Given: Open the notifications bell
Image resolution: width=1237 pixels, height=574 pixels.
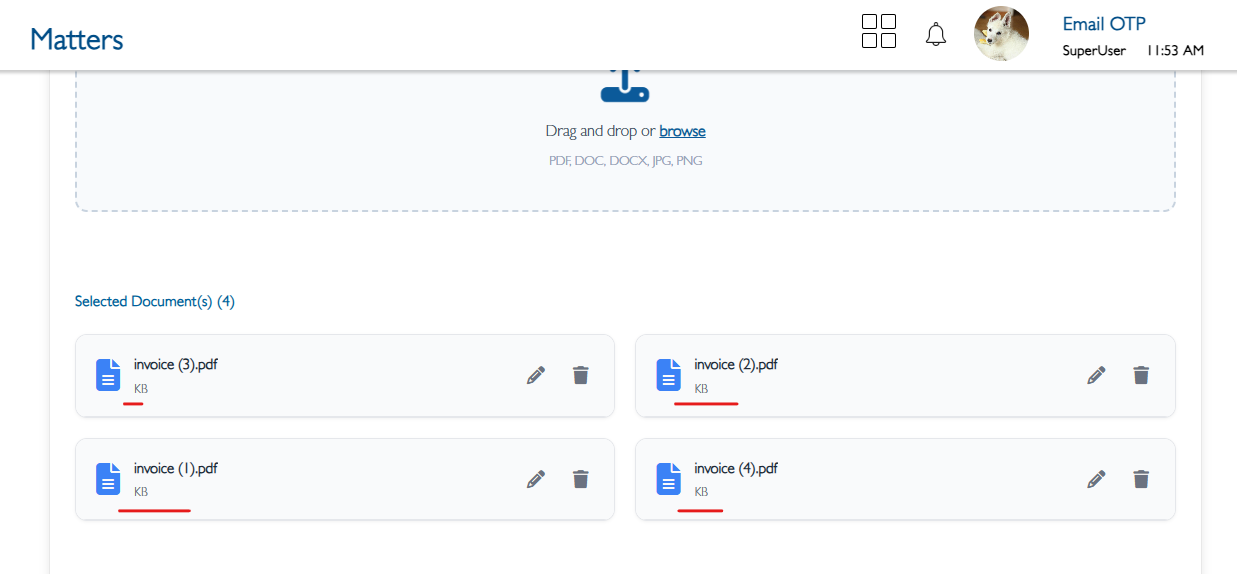Looking at the screenshot, I should (x=936, y=35).
